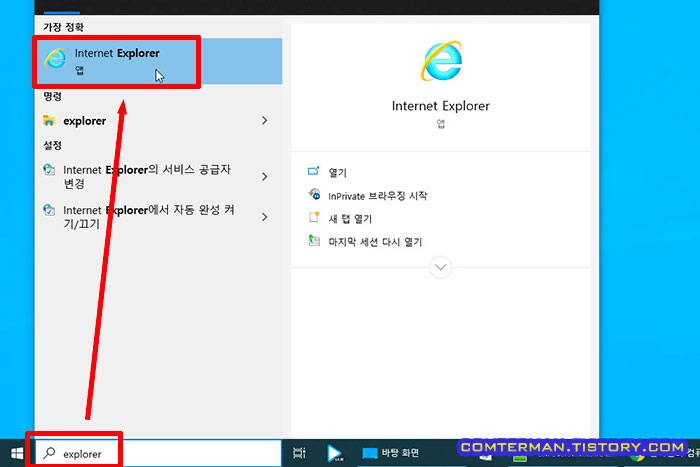Click the large Internet Explorer logo in preview
The image size is (700, 467).
tap(441, 61)
